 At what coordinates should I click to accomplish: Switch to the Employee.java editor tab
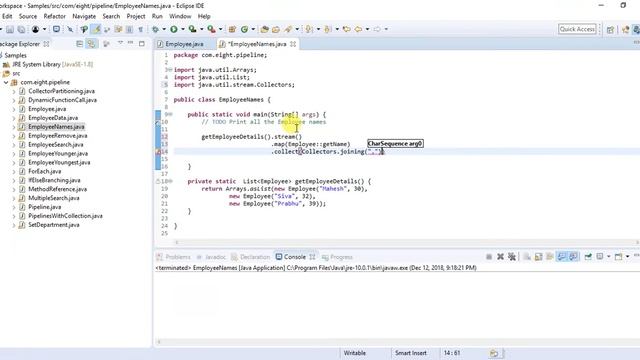[184, 44]
